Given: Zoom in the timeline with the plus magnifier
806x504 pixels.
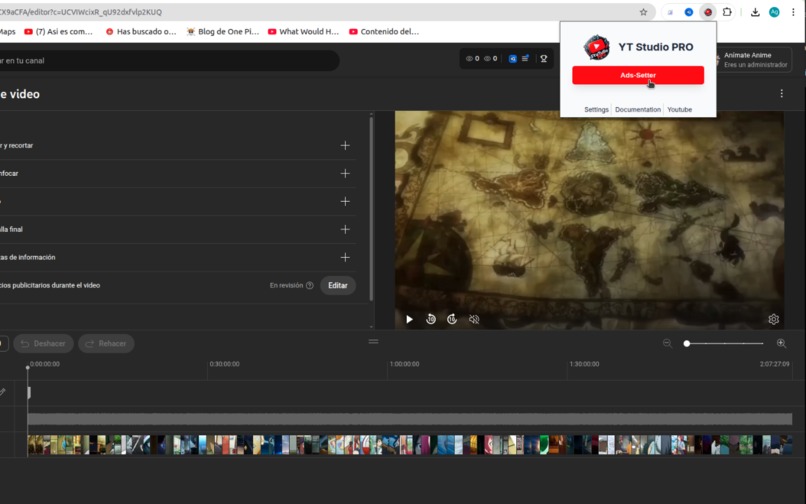Looking at the screenshot, I should [x=781, y=343].
